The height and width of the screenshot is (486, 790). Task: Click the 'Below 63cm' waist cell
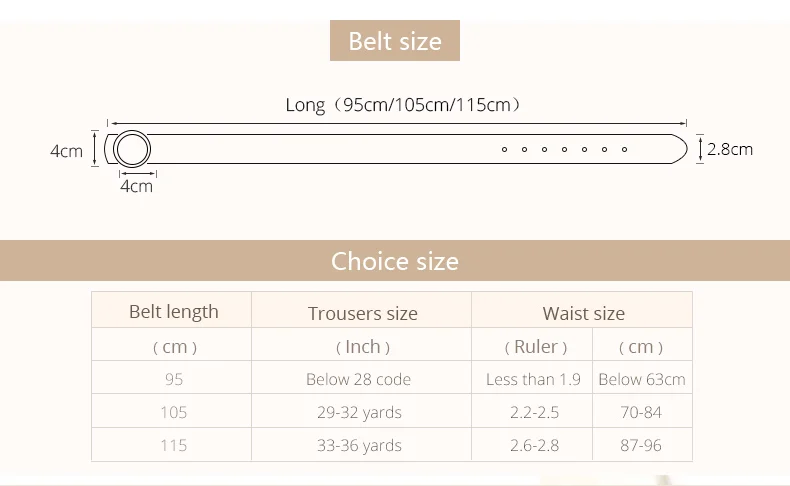641,379
